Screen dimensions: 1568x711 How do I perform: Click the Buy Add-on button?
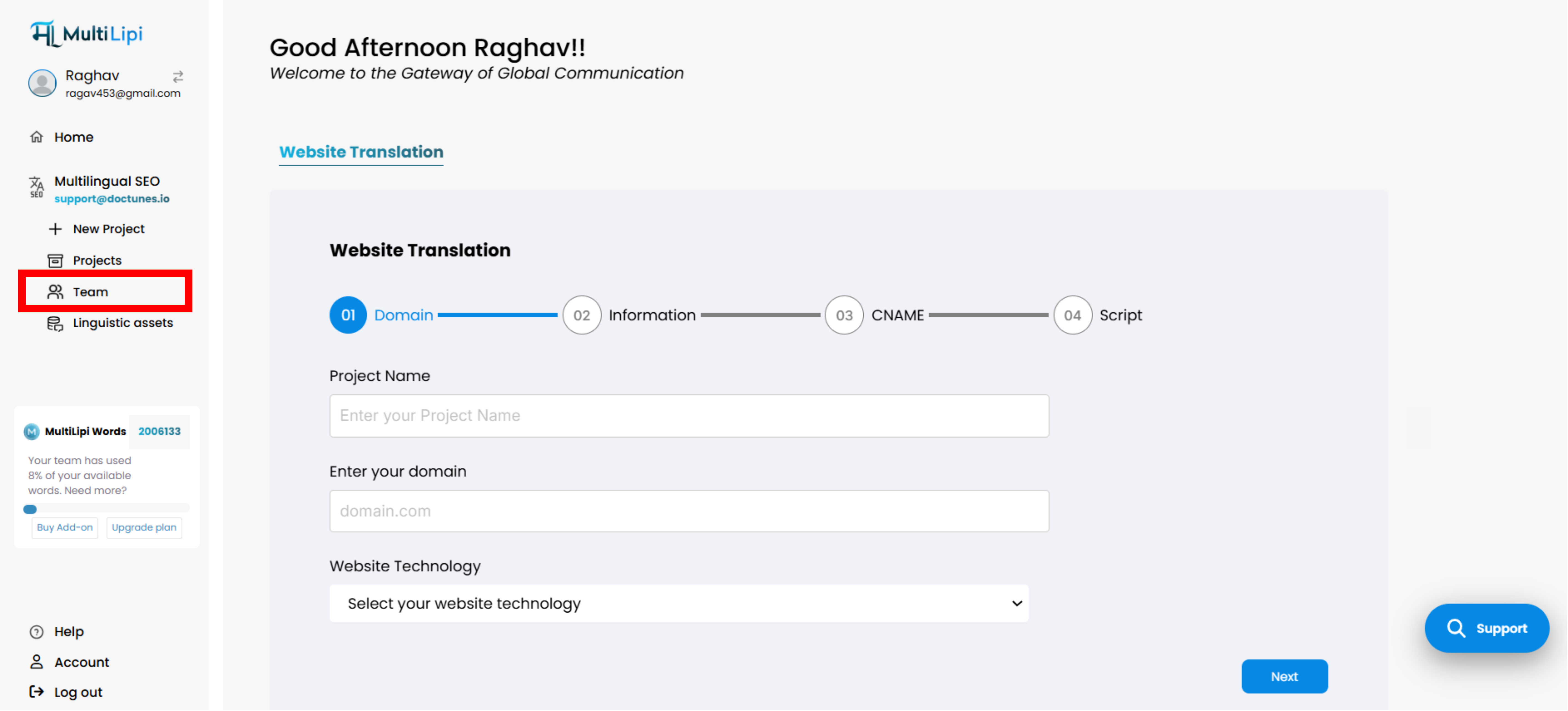click(x=64, y=528)
